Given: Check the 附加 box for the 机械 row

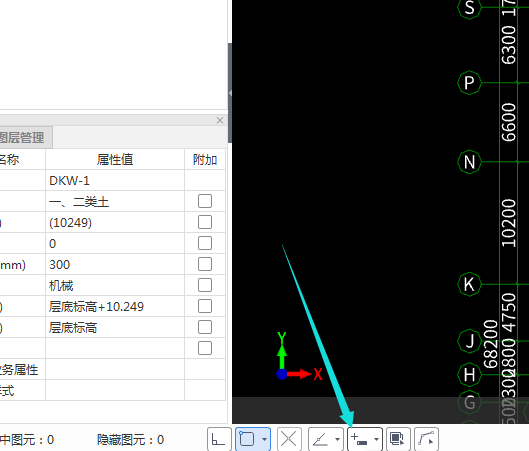Looking at the screenshot, I should (x=205, y=285).
